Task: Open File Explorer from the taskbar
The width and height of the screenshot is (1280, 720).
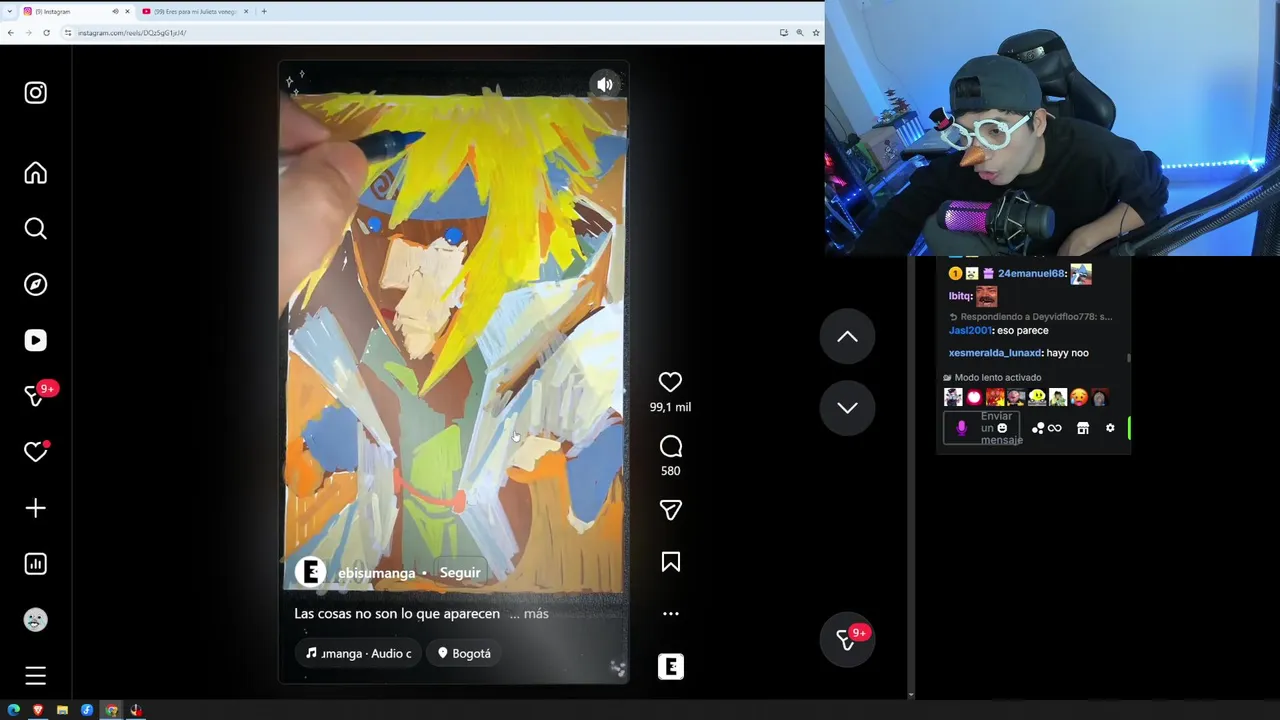Action: click(x=62, y=710)
